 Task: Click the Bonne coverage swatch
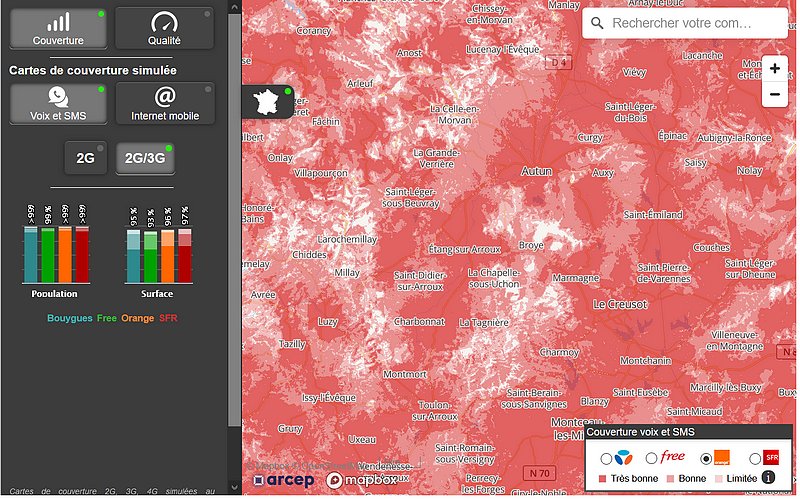(670, 479)
